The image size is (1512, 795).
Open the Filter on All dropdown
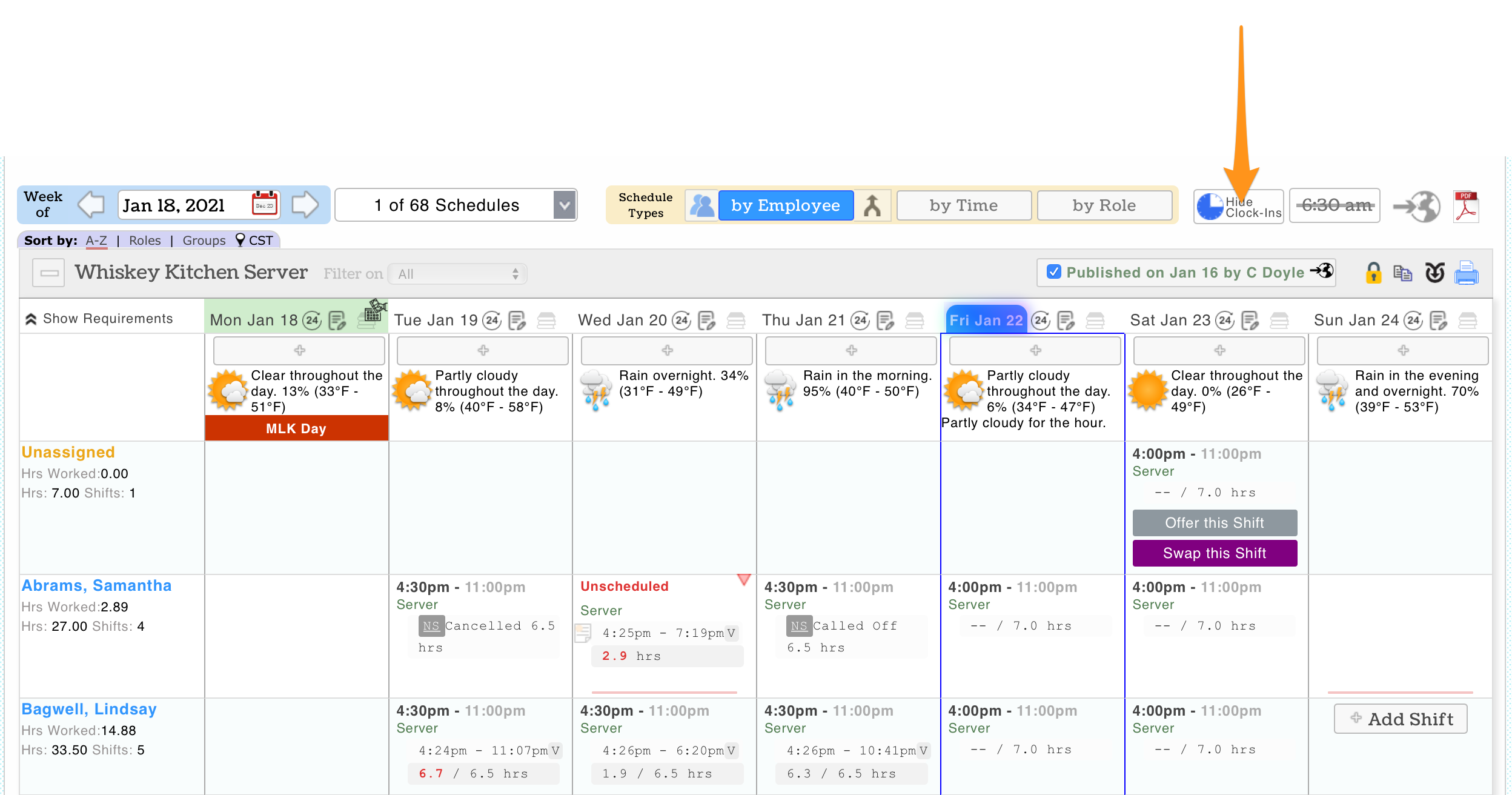tap(458, 274)
